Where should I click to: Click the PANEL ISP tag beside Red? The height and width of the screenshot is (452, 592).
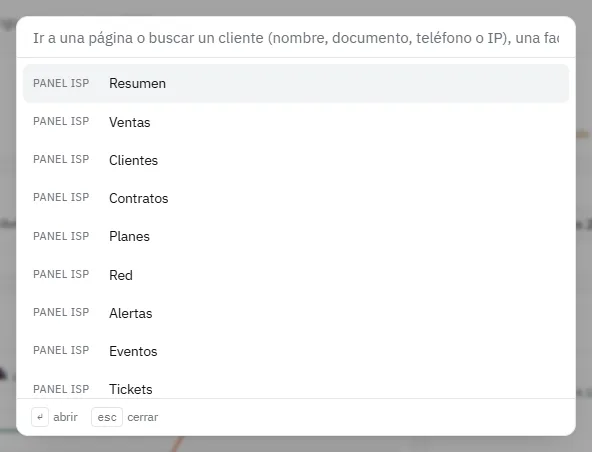(61, 274)
